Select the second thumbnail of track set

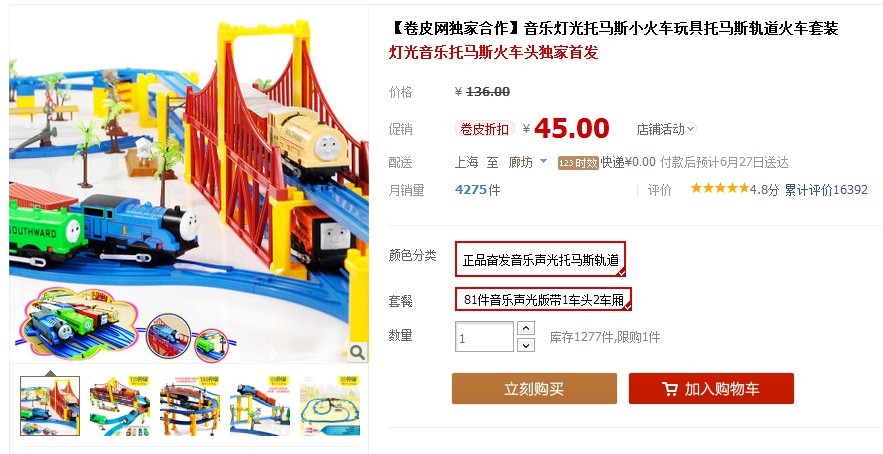point(120,406)
